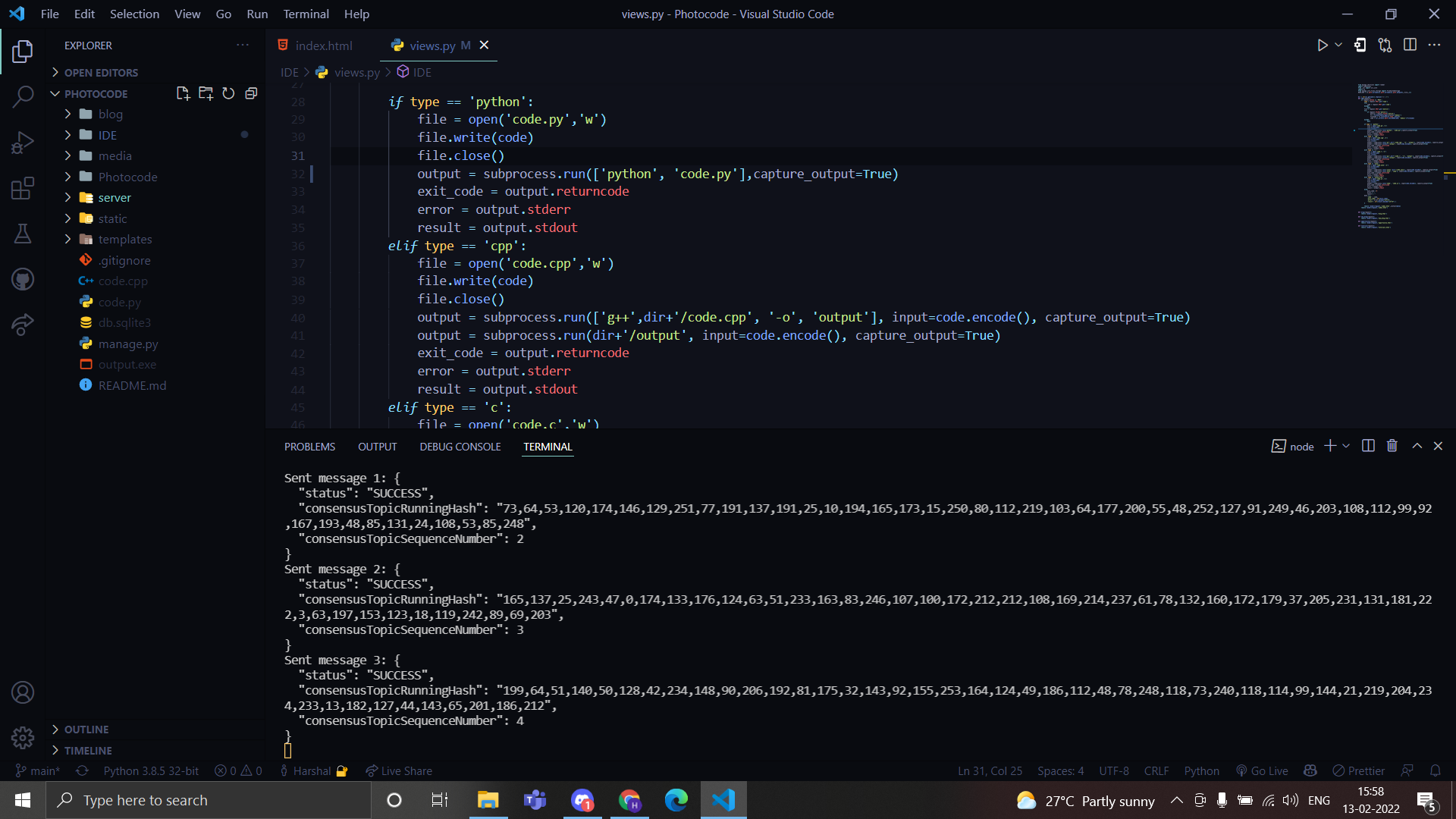
Task: Toggle Prettier in the status bar
Action: point(1358,770)
